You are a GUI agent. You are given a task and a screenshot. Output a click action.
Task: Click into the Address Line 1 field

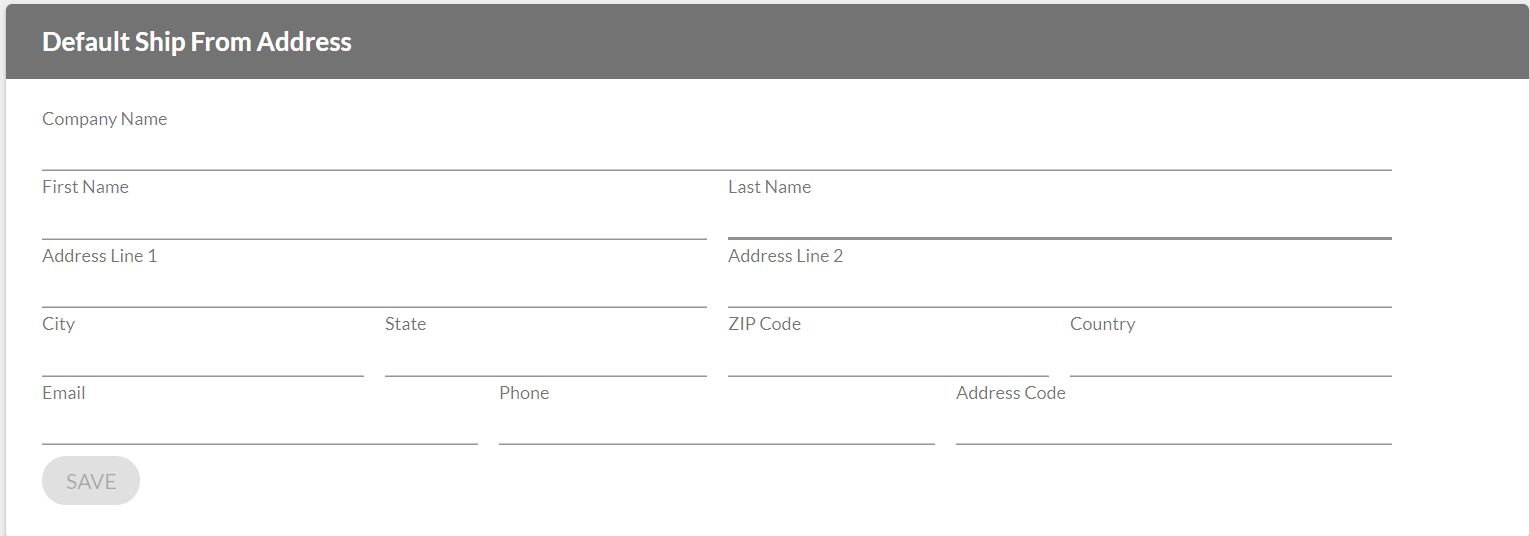point(374,290)
